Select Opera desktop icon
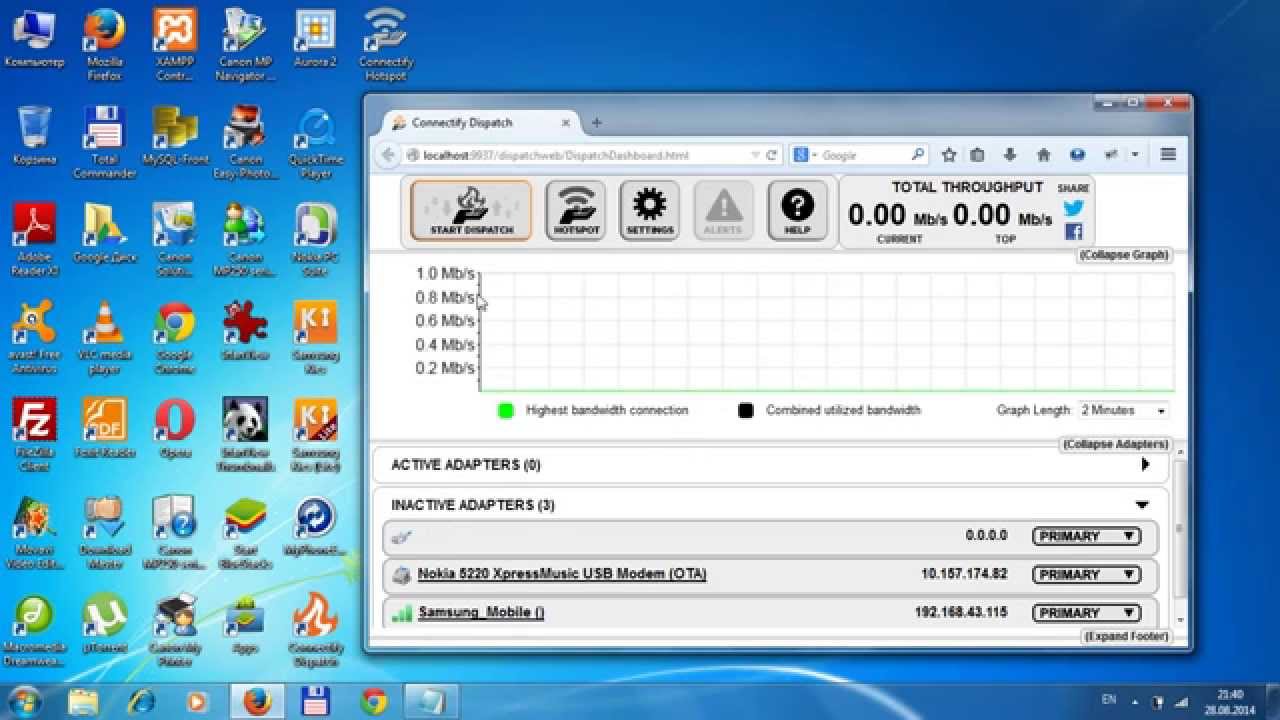The image size is (1280, 720). 175,428
